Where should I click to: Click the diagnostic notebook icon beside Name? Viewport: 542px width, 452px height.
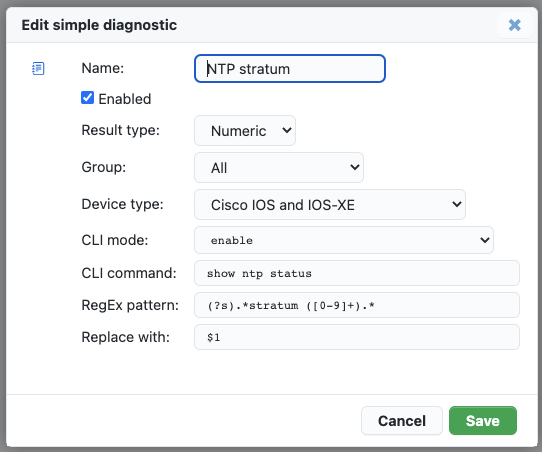click(38, 68)
